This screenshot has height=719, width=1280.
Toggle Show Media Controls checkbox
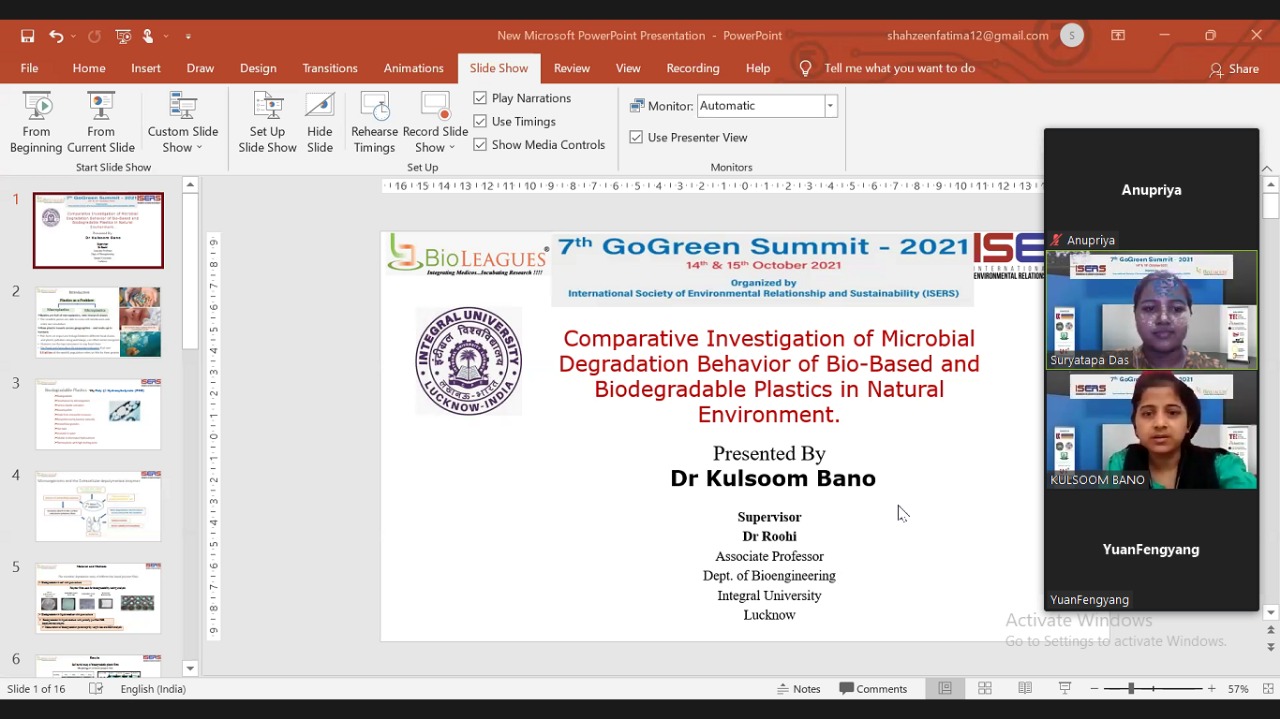[x=480, y=144]
